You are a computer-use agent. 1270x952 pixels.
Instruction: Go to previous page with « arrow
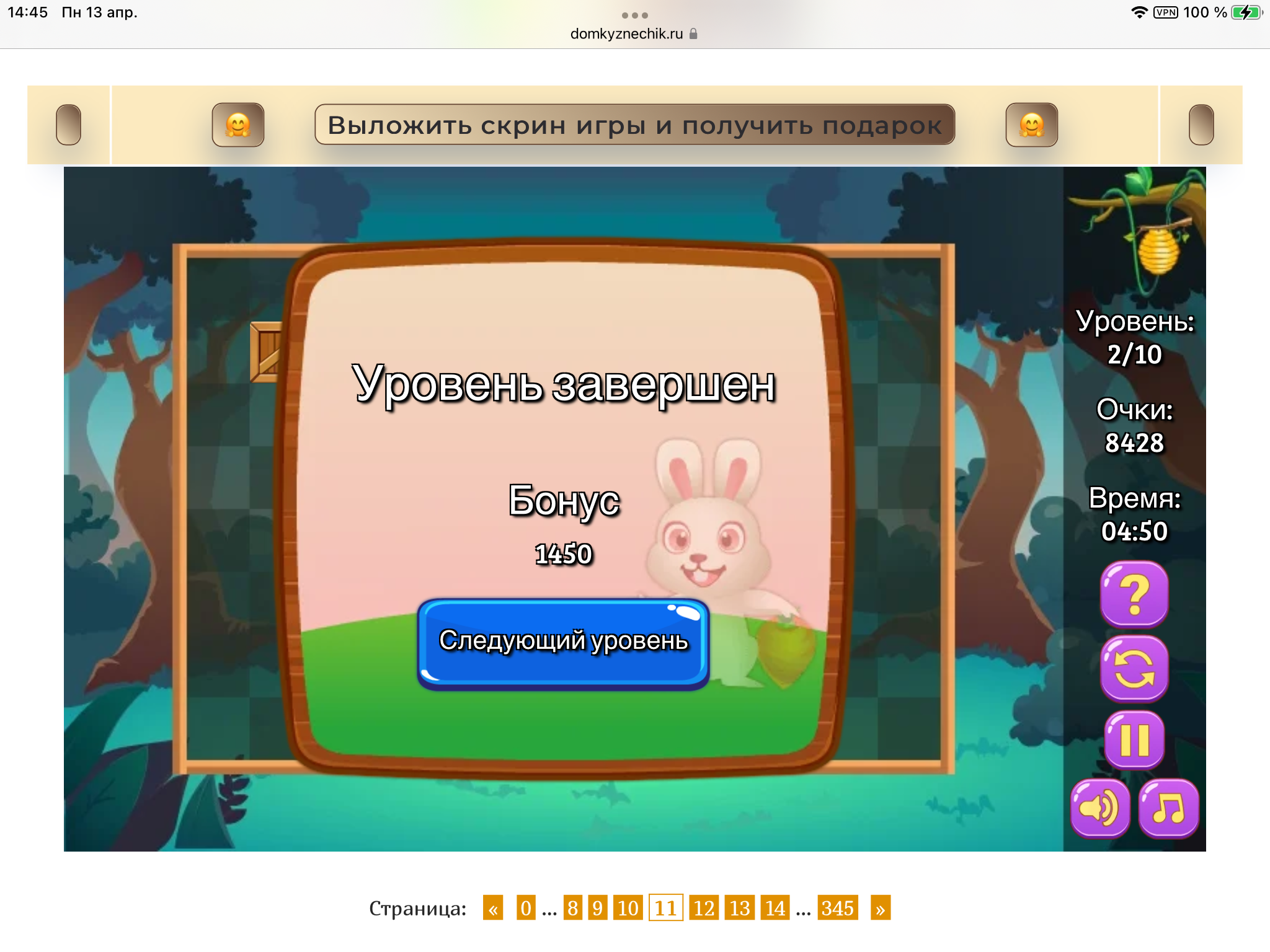click(x=493, y=909)
